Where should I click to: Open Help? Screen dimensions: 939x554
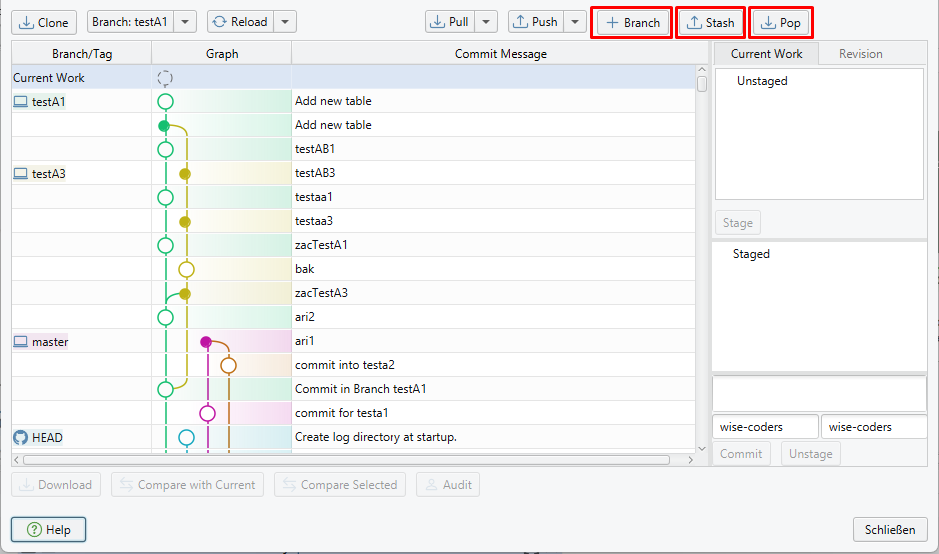[x=49, y=529]
